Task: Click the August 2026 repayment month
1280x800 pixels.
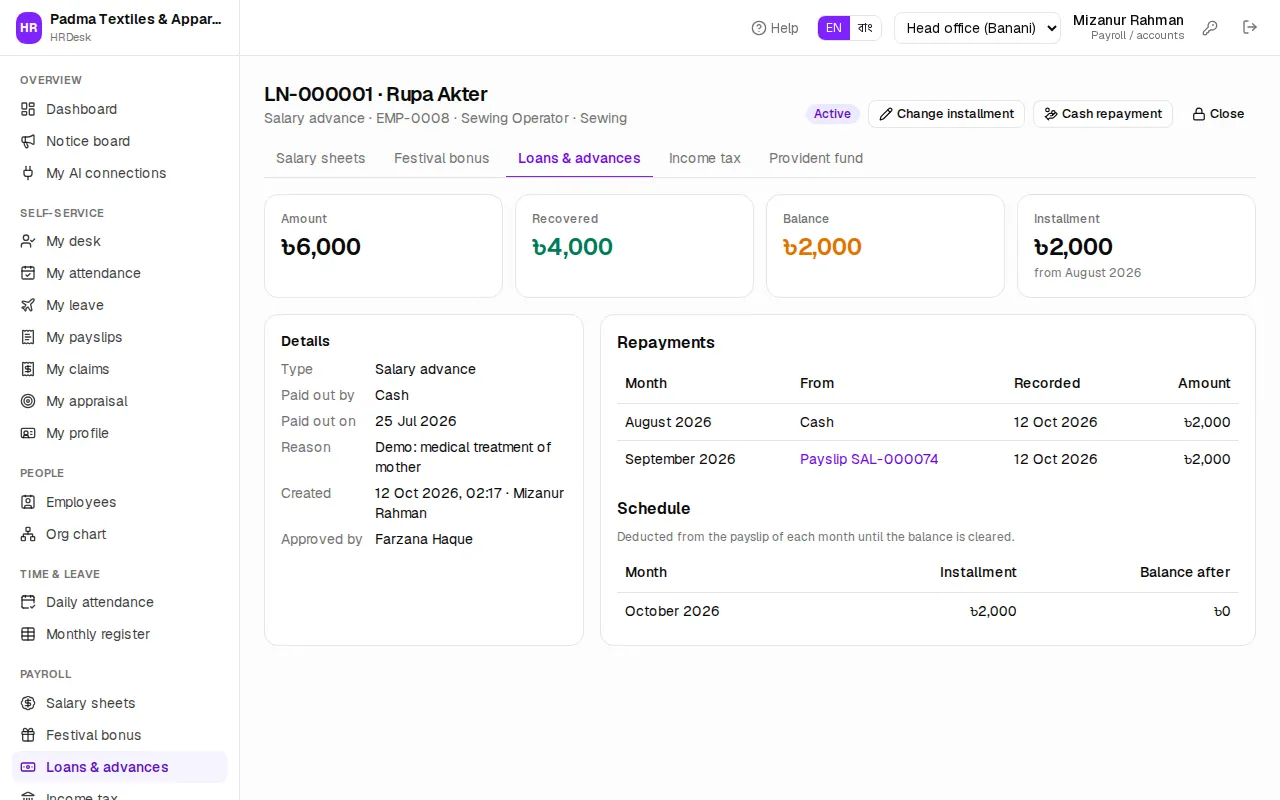Action: (668, 422)
